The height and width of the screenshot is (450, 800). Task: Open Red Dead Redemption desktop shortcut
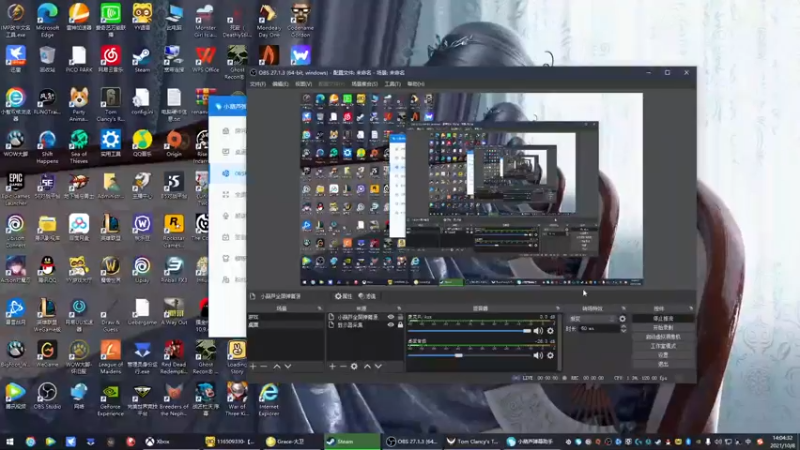tap(174, 358)
